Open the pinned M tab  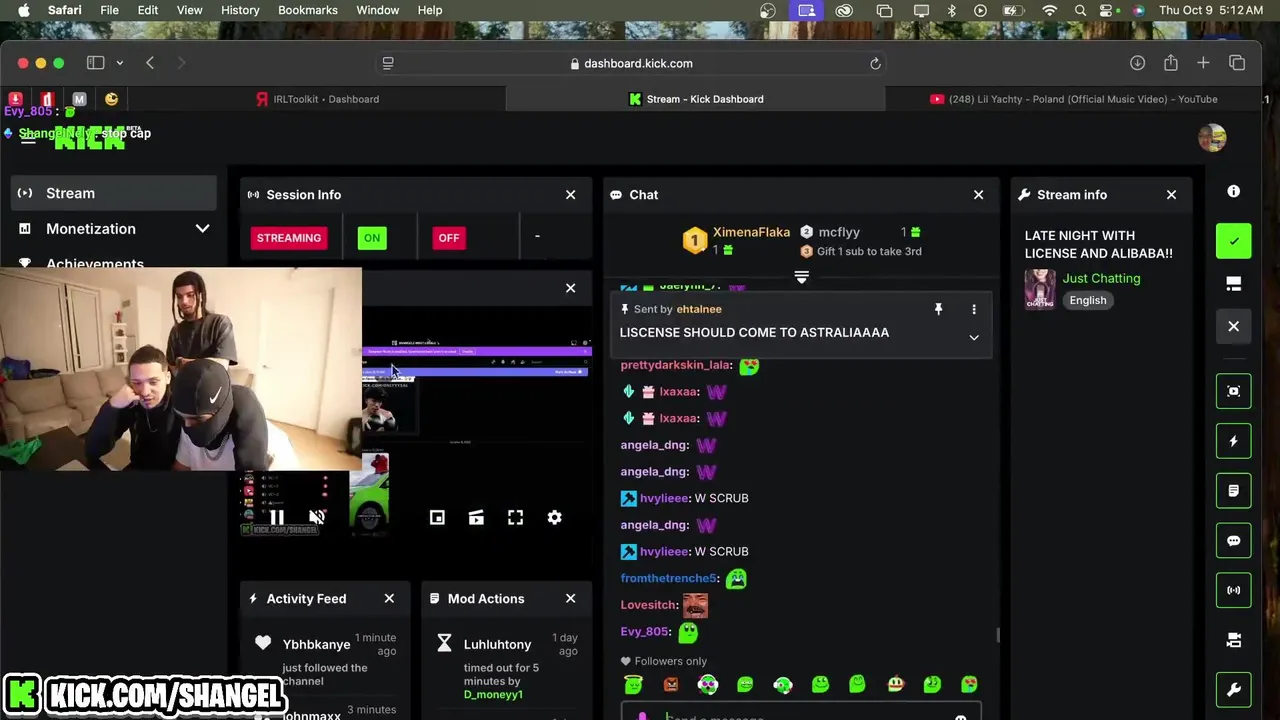[79, 99]
